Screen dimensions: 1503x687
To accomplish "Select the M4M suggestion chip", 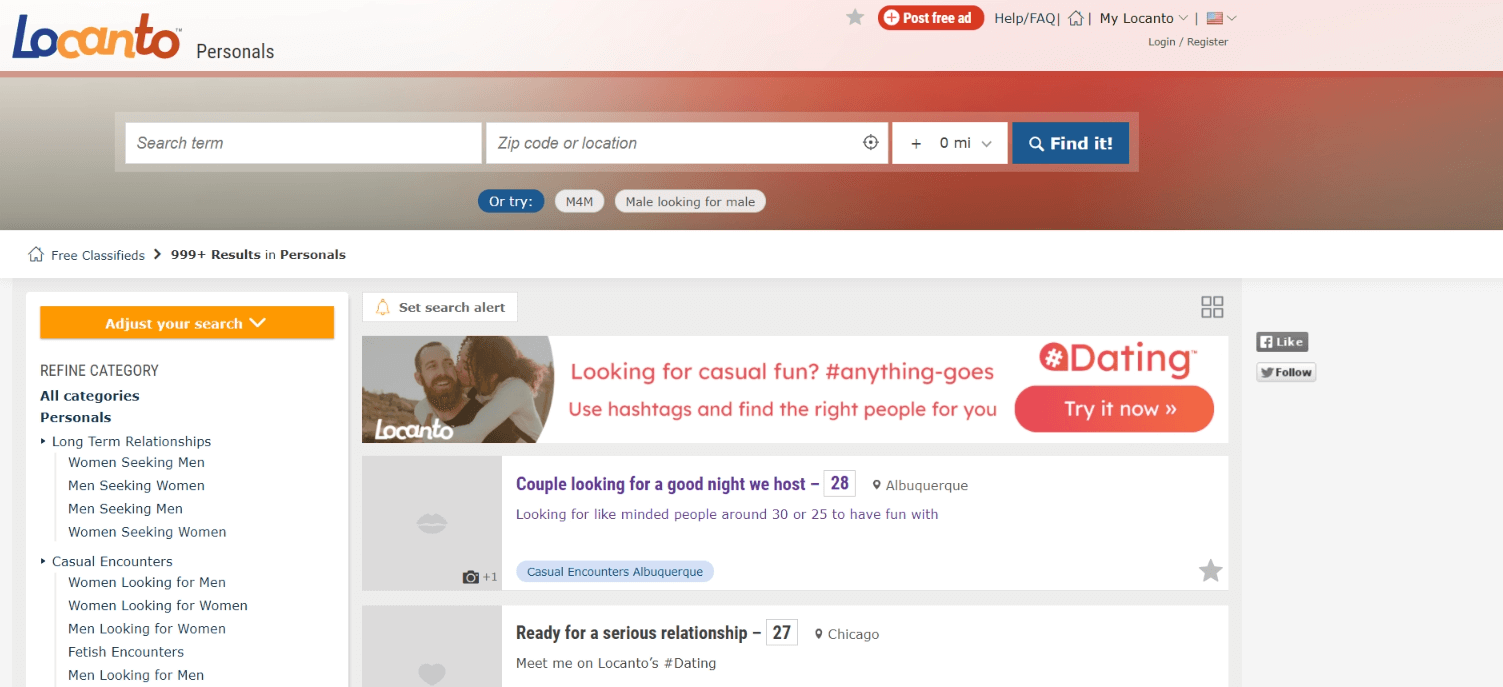I will (580, 201).
